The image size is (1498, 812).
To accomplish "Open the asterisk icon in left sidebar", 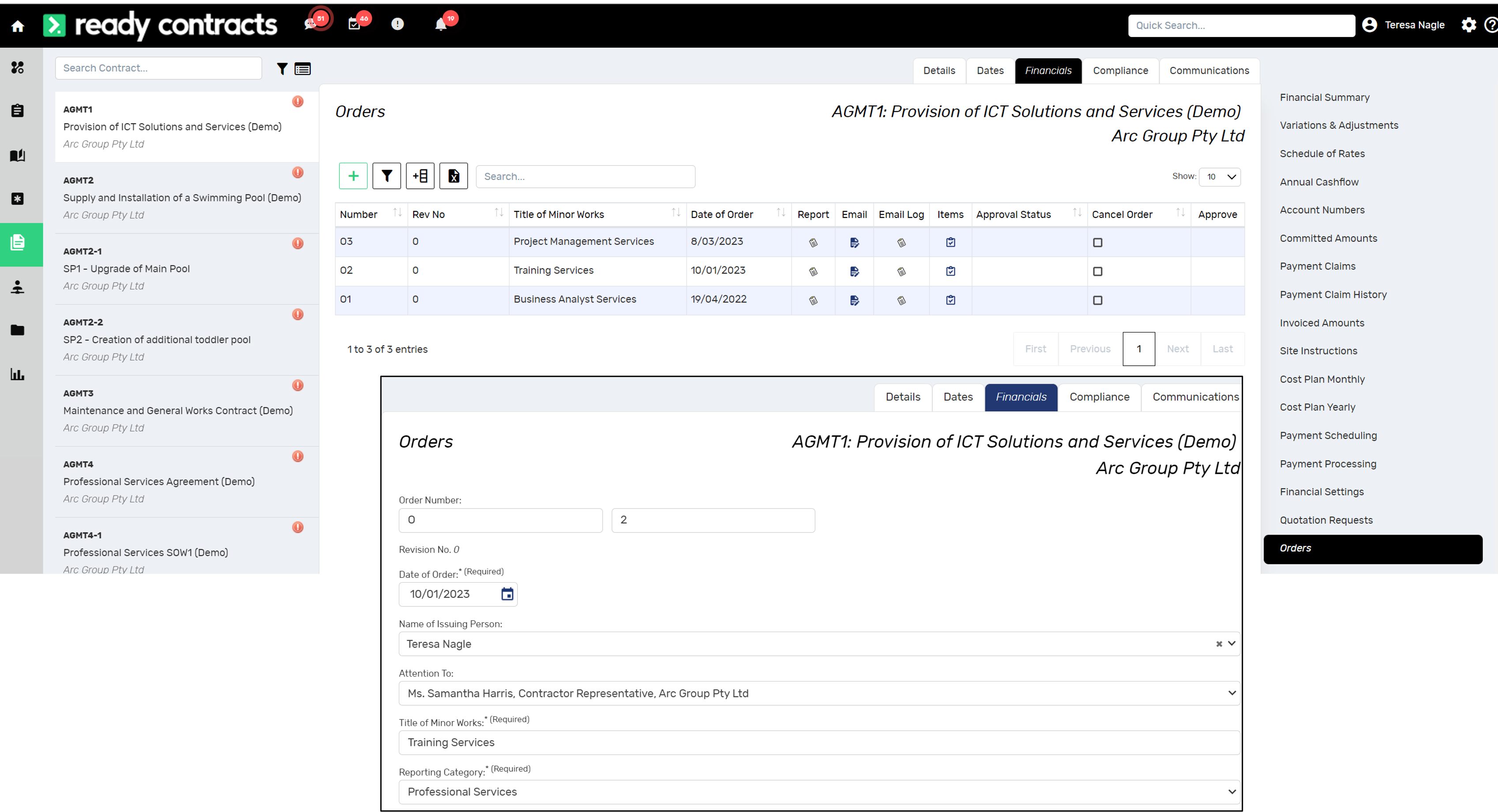I will pyautogui.click(x=18, y=199).
